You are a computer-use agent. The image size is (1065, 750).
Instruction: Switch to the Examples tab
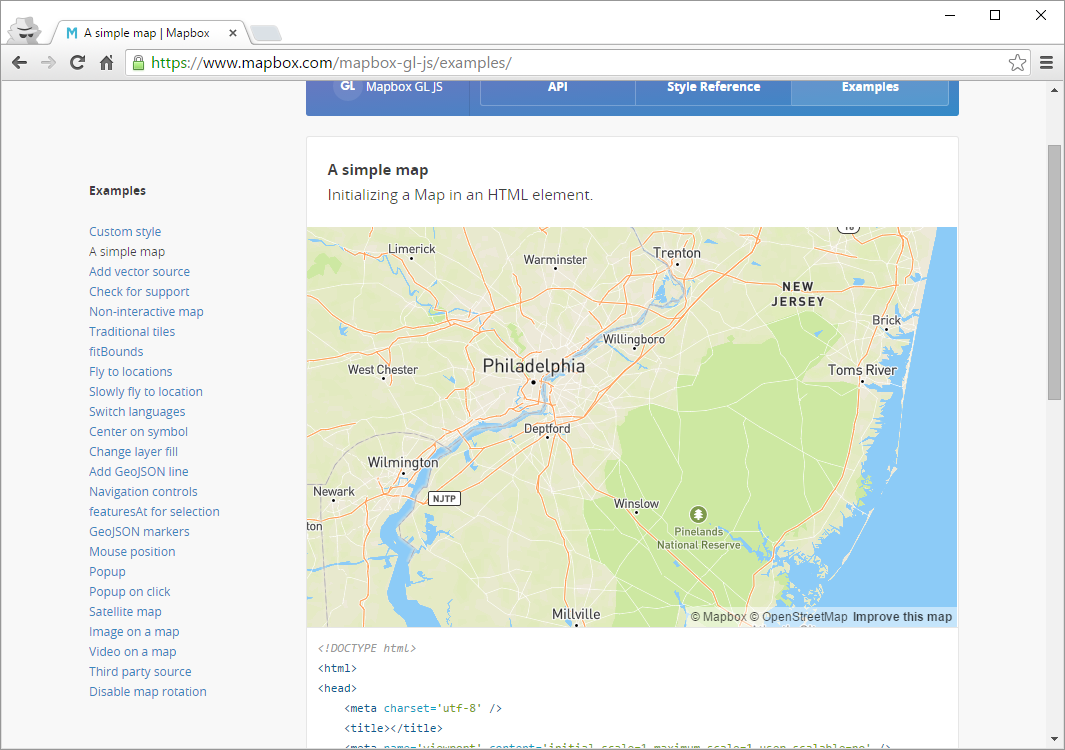[x=870, y=87]
